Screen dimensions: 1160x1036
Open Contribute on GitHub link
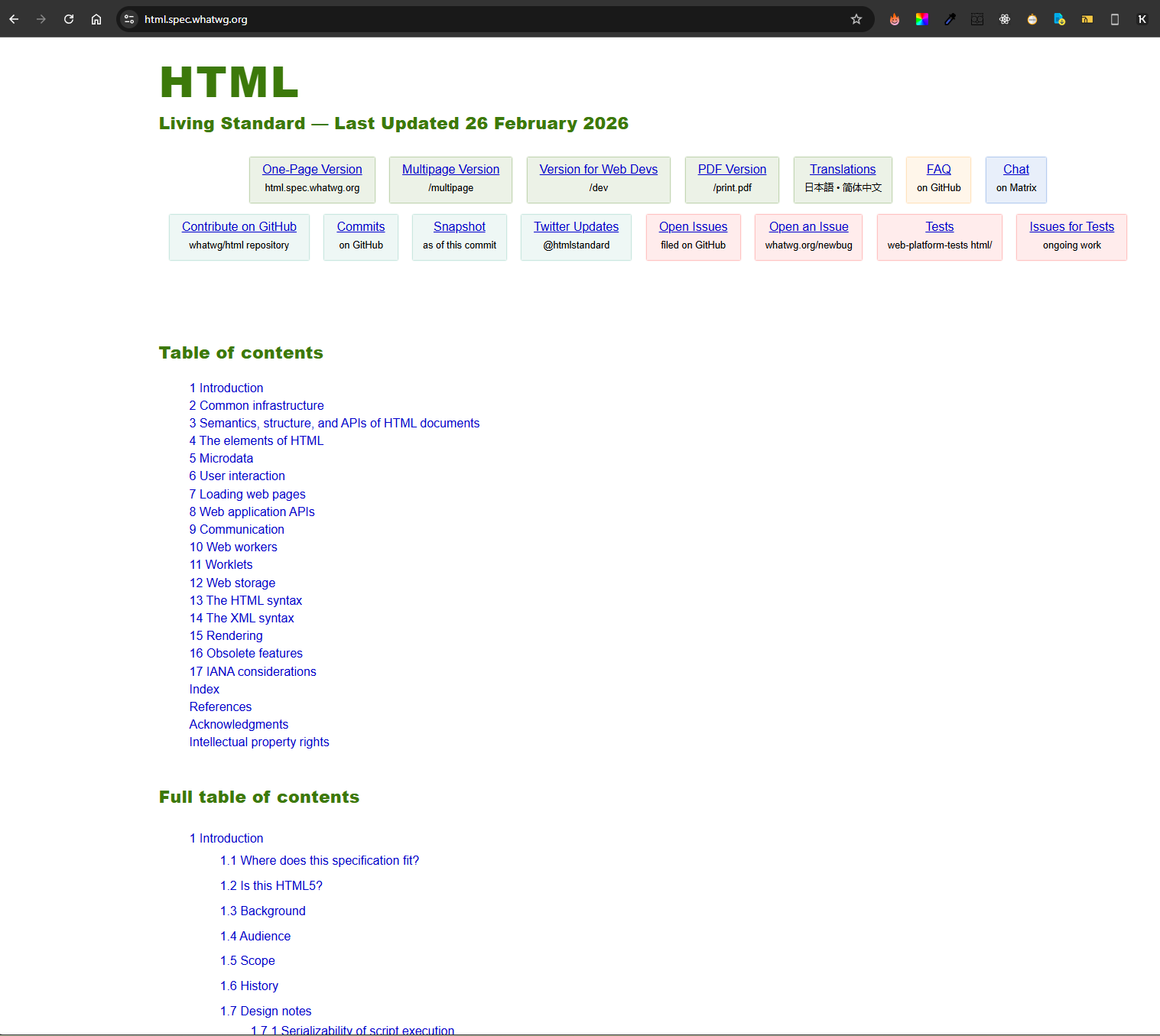[239, 226]
